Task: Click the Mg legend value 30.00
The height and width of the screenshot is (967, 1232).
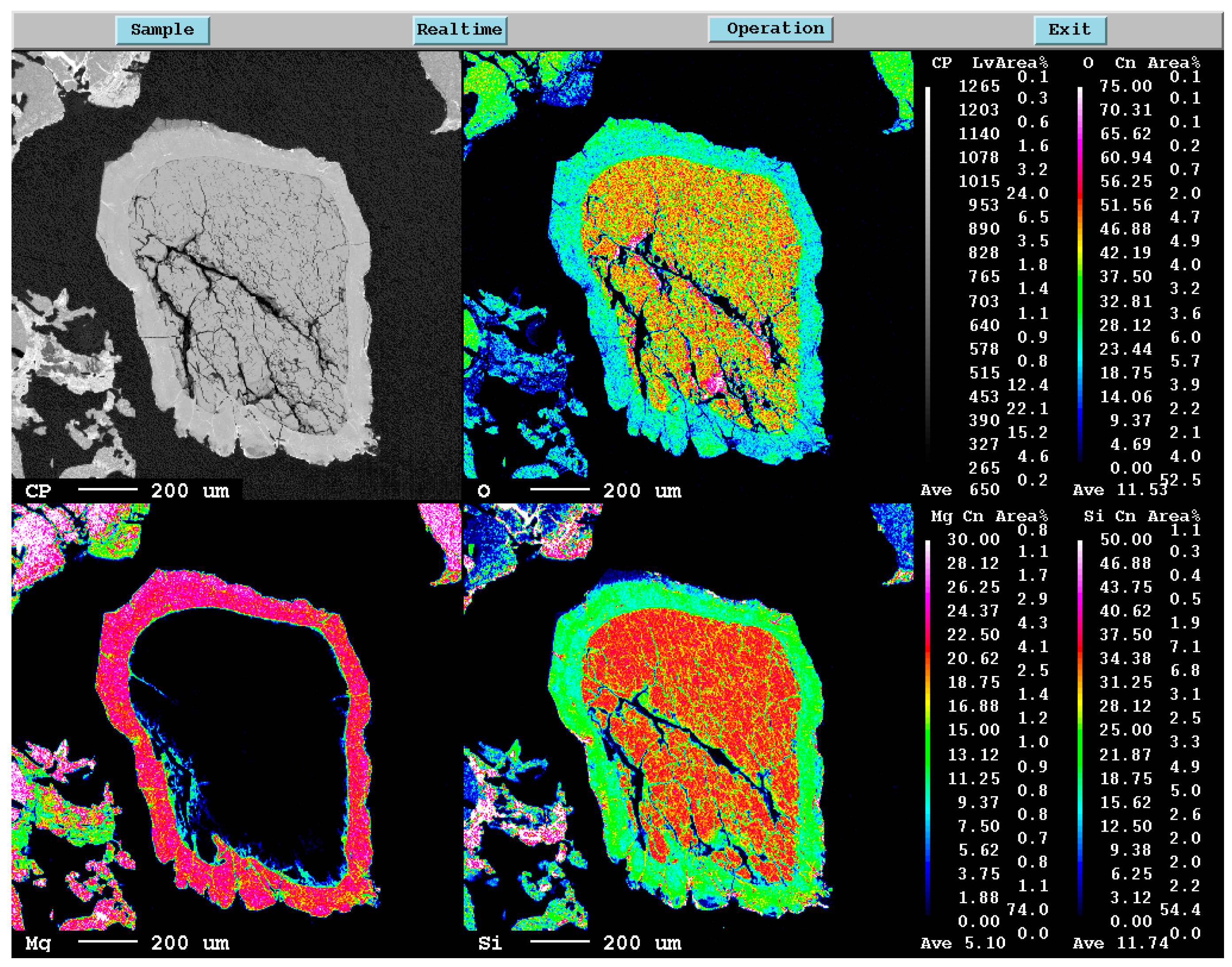Action: [x=973, y=539]
